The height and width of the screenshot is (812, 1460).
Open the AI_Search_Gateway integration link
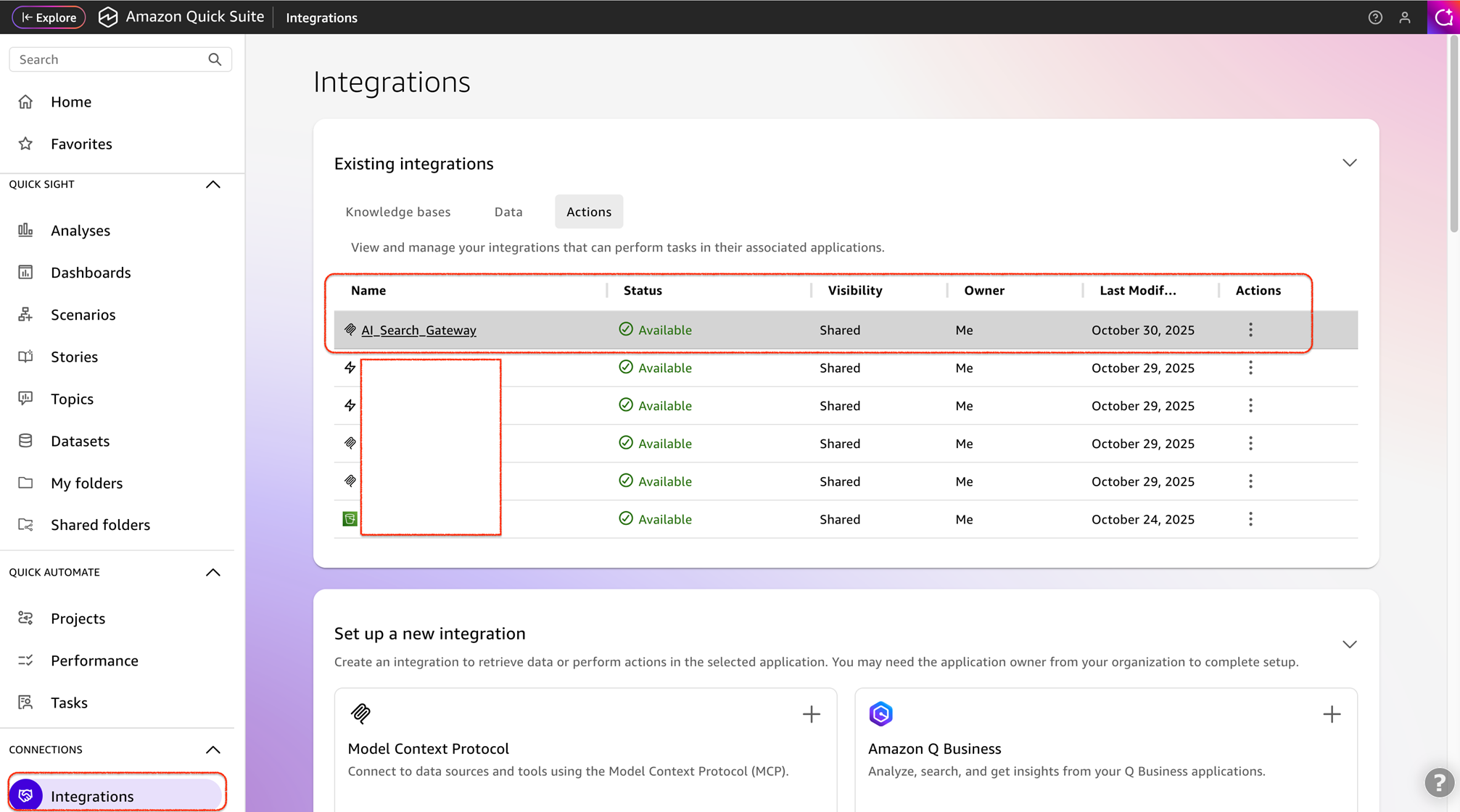(418, 330)
